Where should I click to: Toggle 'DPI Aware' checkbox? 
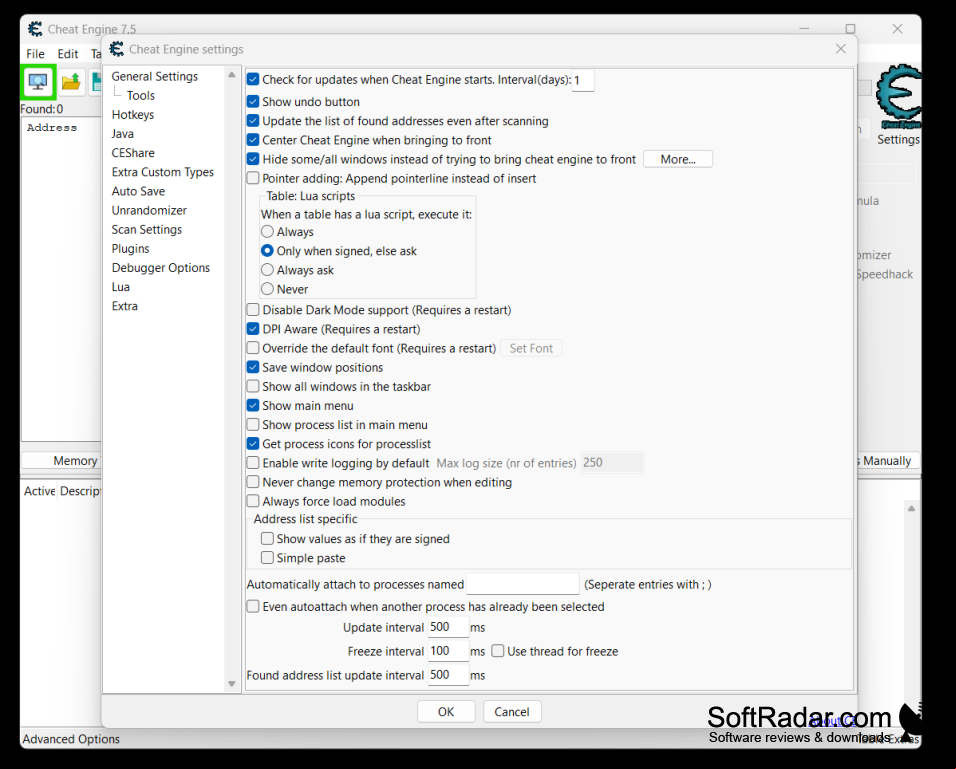coord(253,329)
